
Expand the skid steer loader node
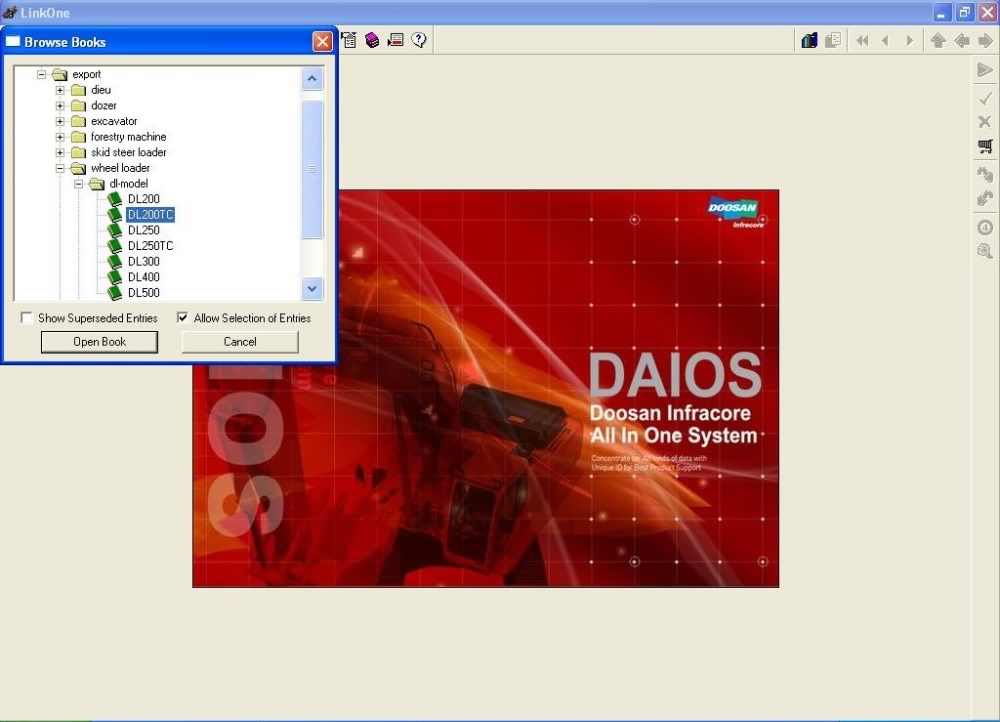click(x=60, y=152)
